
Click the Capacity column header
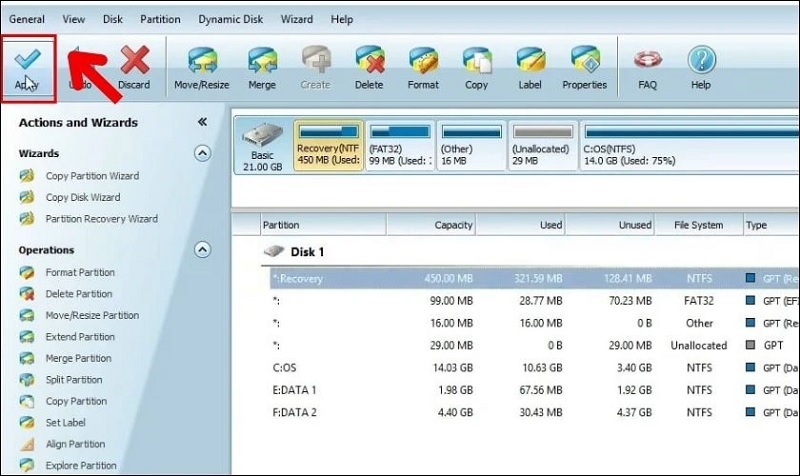coord(453,225)
